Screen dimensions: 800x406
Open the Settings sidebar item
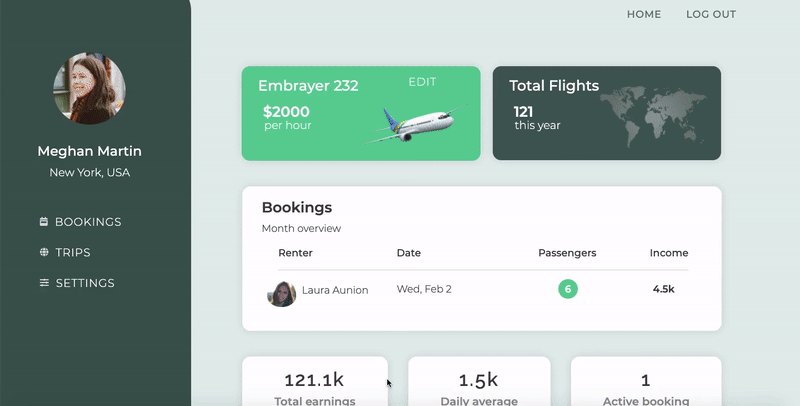(77, 283)
